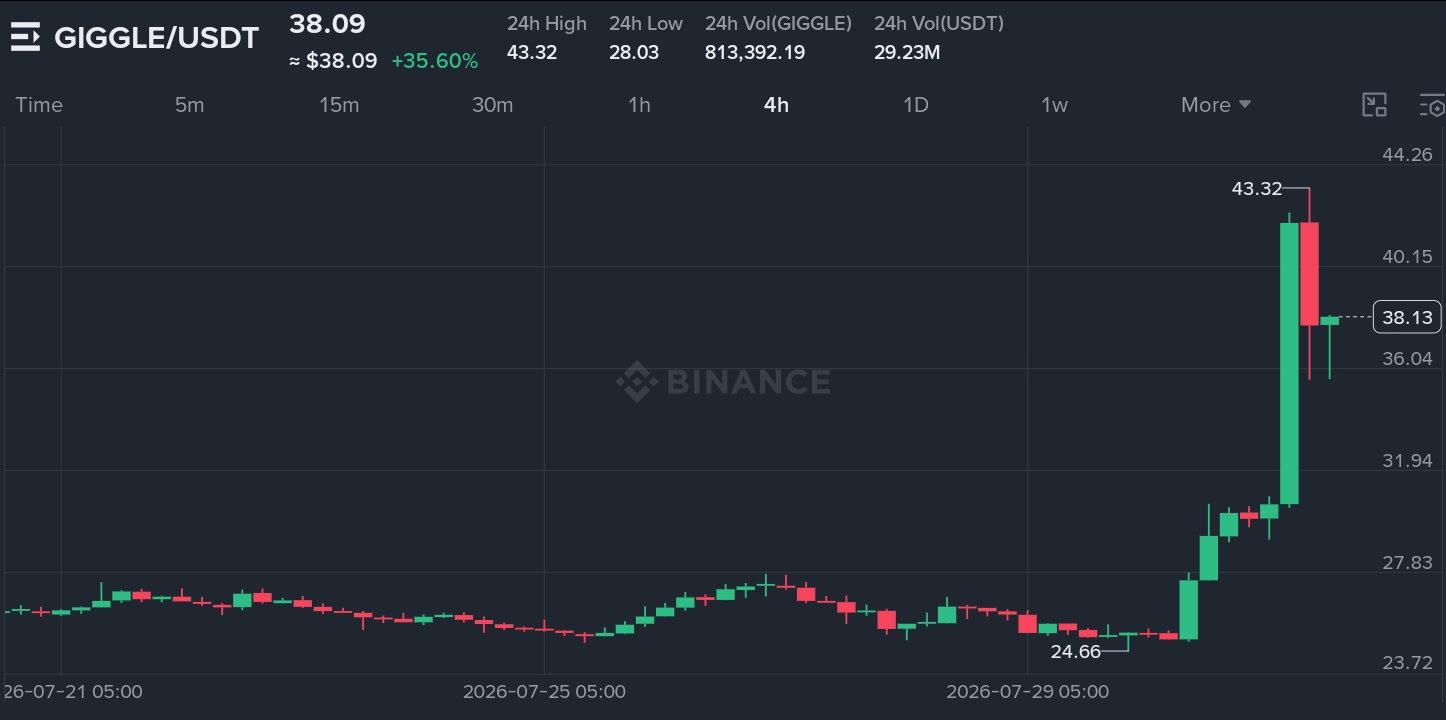Click the shrink chart window icon
The width and height of the screenshot is (1446, 720).
(1375, 105)
